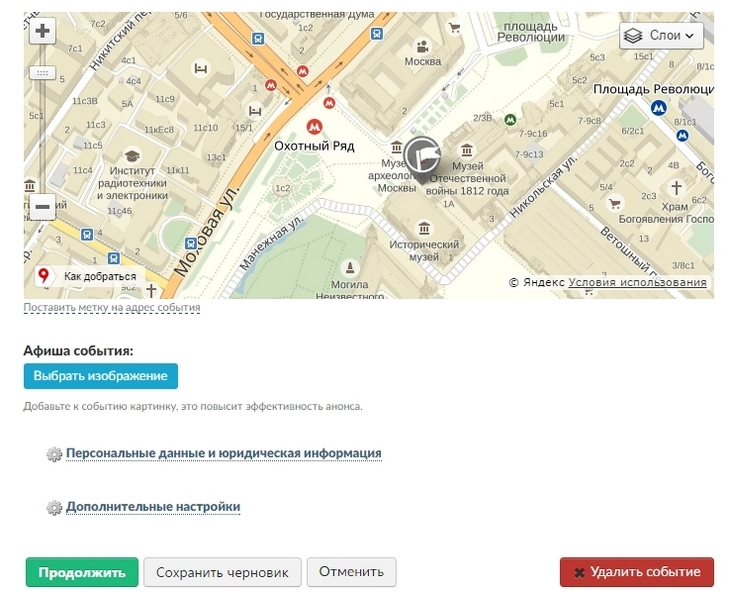Click the green metro icon near 2/3В
The width and height of the screenshot is (730, 592).
[x=510, y=120]
